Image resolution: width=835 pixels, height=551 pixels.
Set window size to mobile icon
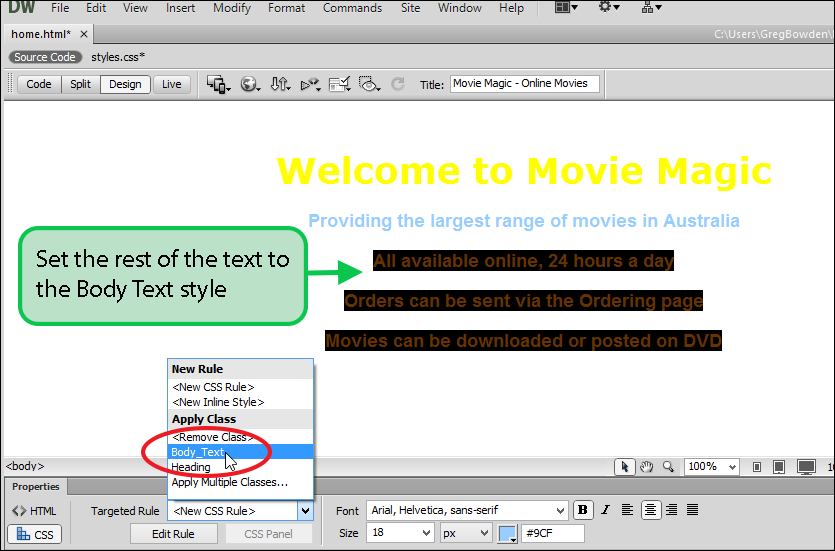[x=757, y=467]
